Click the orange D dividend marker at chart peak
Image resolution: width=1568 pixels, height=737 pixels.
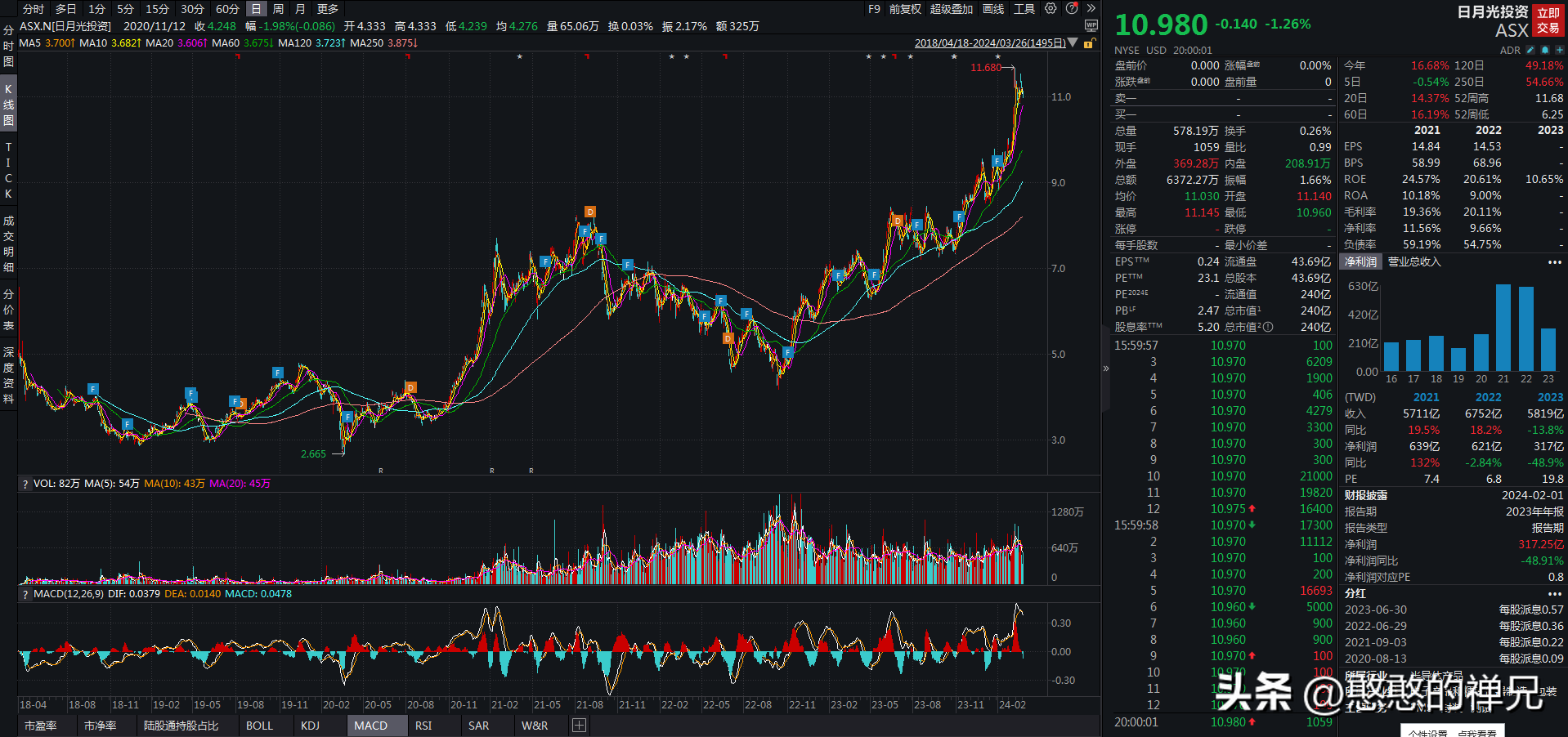point(590,212)
